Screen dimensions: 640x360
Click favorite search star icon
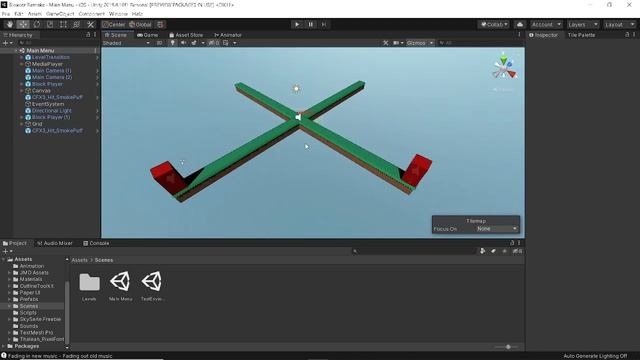504,251
